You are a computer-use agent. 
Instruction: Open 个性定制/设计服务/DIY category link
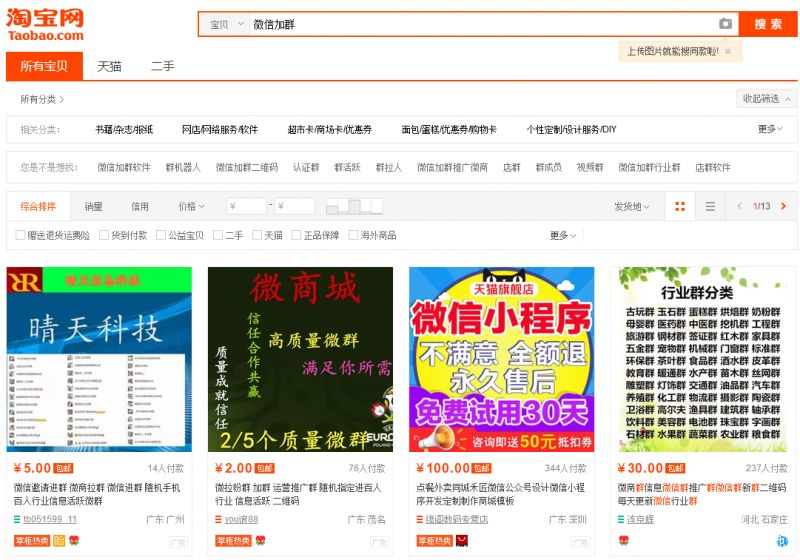click(x=571, y=130)
